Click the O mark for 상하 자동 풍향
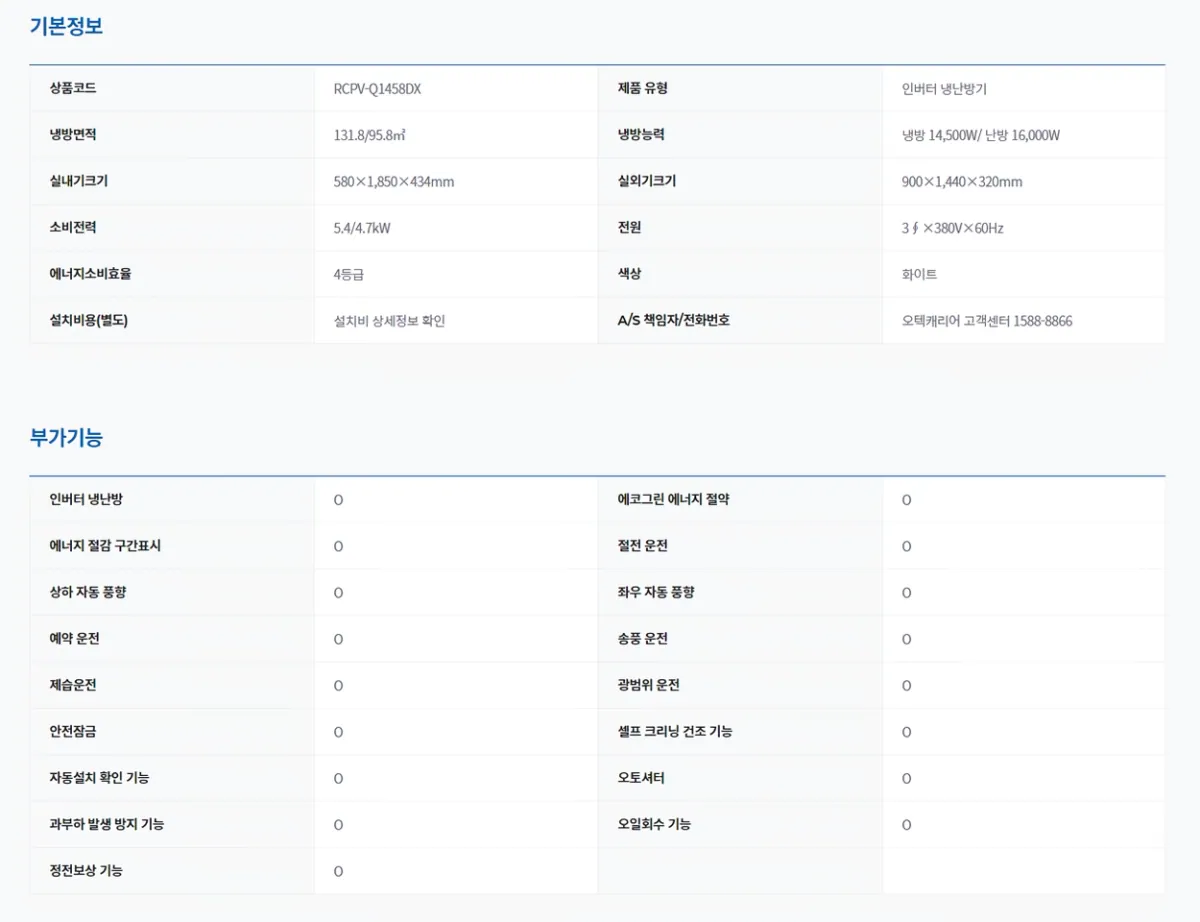The image size is (1200, 922). pyautogui.click(x=338, y=593)
